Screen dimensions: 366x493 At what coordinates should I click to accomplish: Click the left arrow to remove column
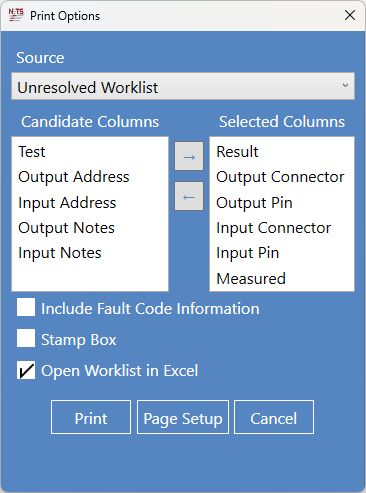pos(189,196)
